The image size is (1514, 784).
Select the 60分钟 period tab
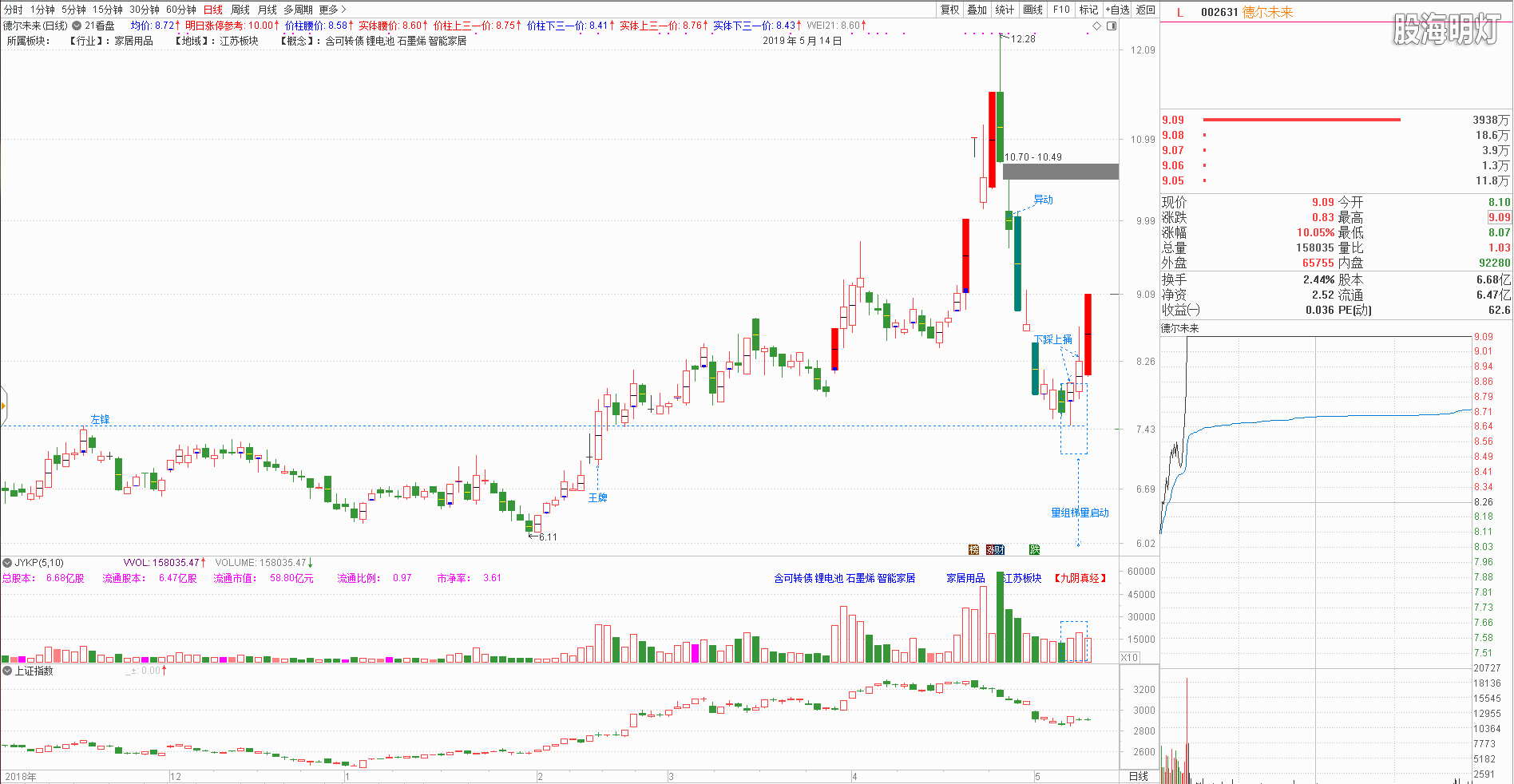(x=181, y=10)
